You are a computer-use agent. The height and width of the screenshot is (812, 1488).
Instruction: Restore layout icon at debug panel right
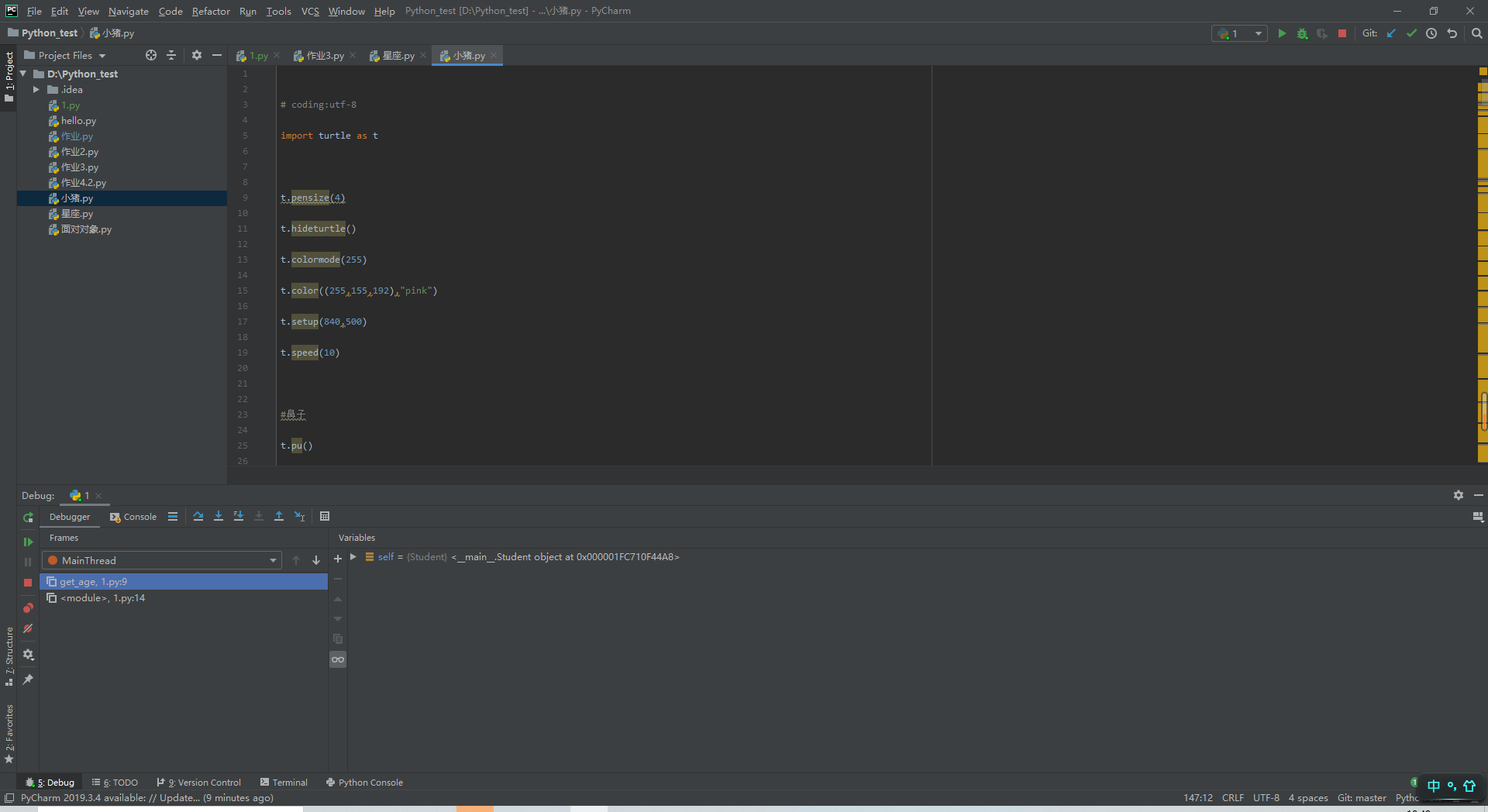1478,517
